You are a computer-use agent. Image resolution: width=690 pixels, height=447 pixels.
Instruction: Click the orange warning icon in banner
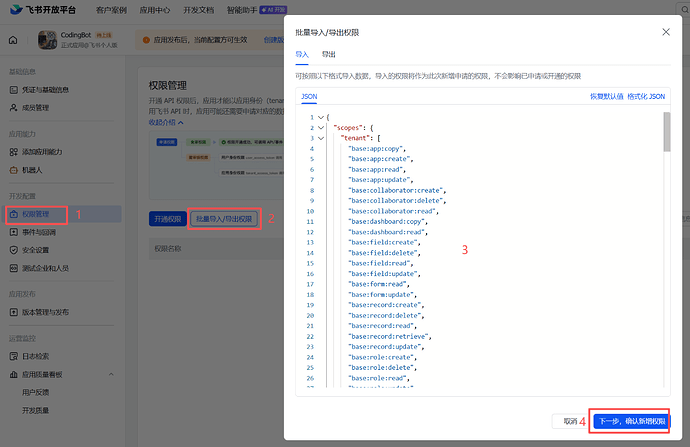pos(146,40)
